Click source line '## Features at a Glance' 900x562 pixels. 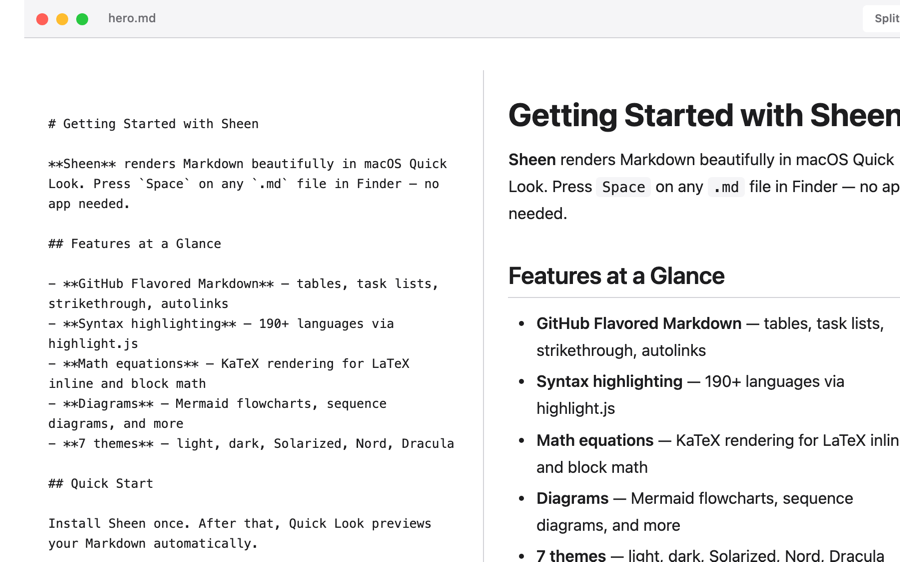tap(135, 244)
